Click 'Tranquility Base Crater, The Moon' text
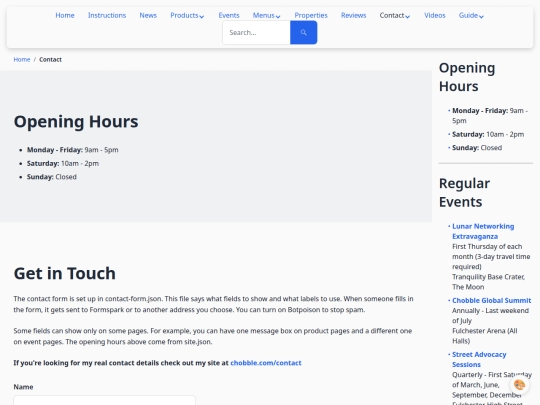This screenshot has width=540, height=405. tap(488, 282)
